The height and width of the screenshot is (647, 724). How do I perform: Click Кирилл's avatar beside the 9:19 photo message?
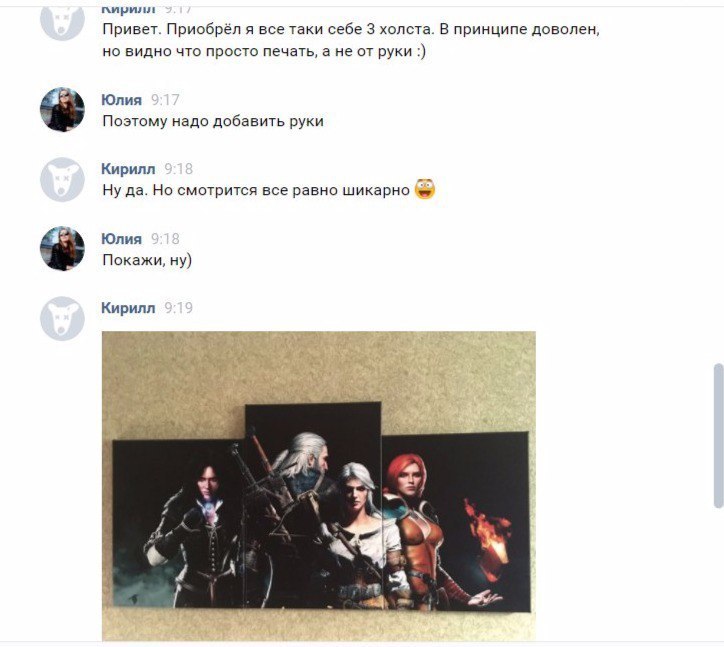(x=62, y=319)
